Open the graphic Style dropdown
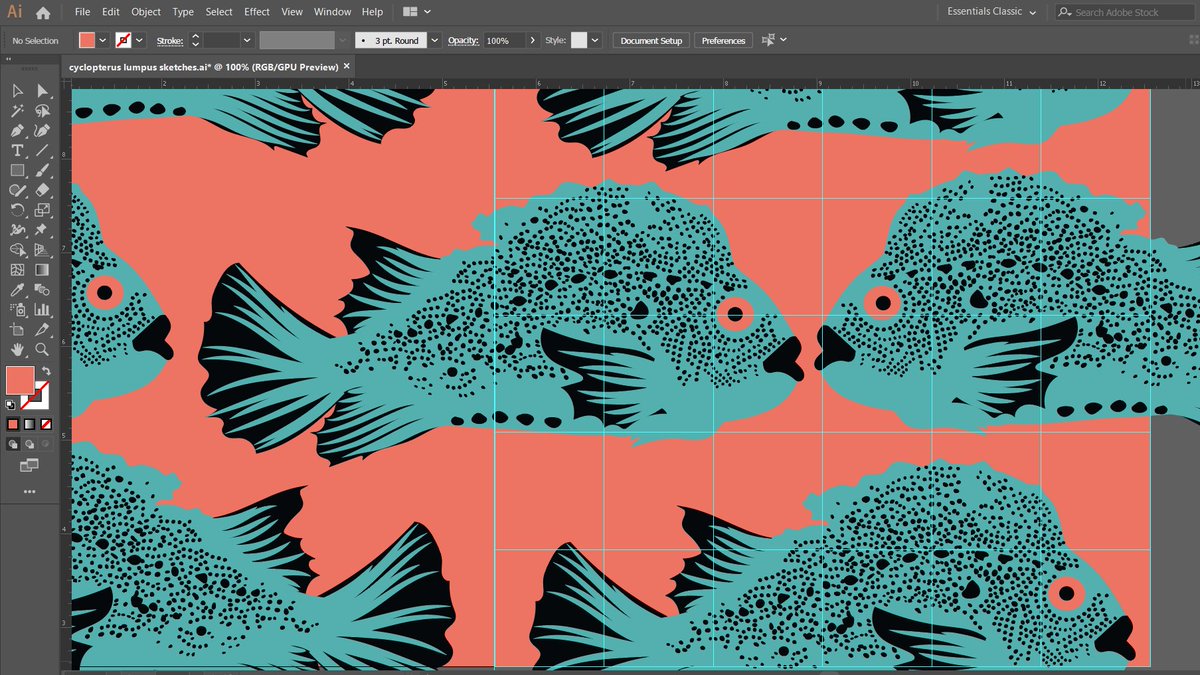This screenshot has height=675, width=1200. 595,40
